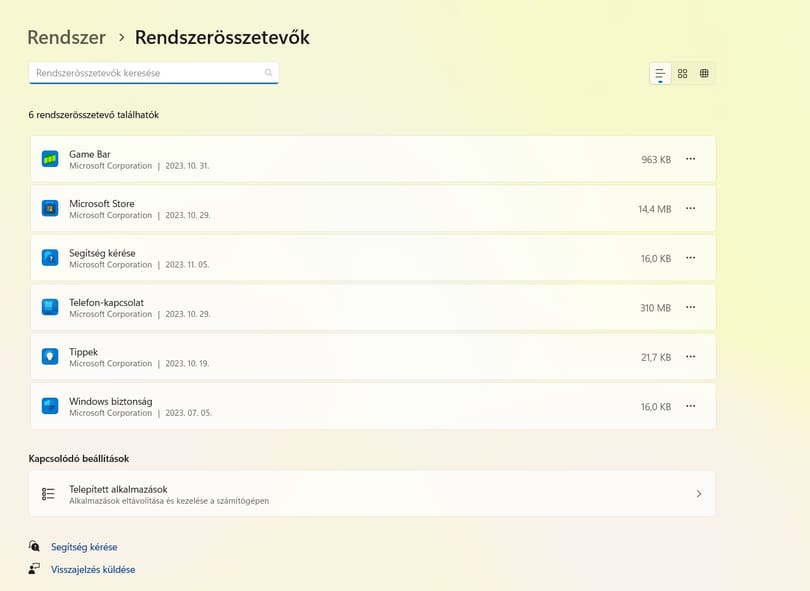Click the Segítség kérése app icon
Image resolution: width=810 pixels, height=591 pixels.
click(x=50, y=258)
